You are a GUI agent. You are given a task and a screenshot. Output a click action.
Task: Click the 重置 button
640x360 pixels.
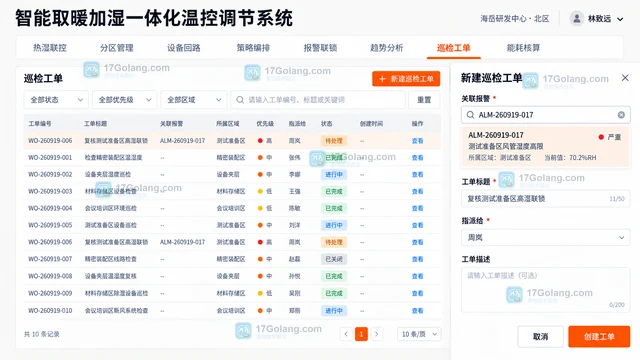point(424,100)
